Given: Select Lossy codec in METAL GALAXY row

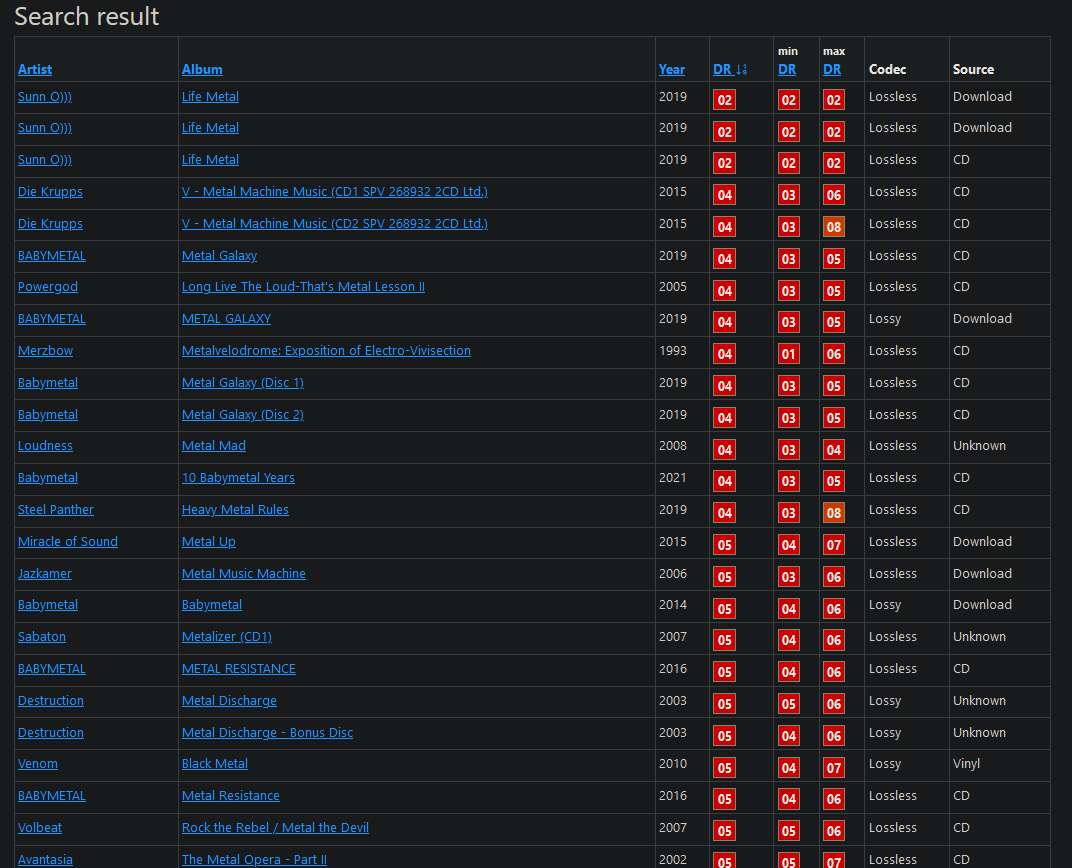Looking at the screenshot, I should point(885,318).
